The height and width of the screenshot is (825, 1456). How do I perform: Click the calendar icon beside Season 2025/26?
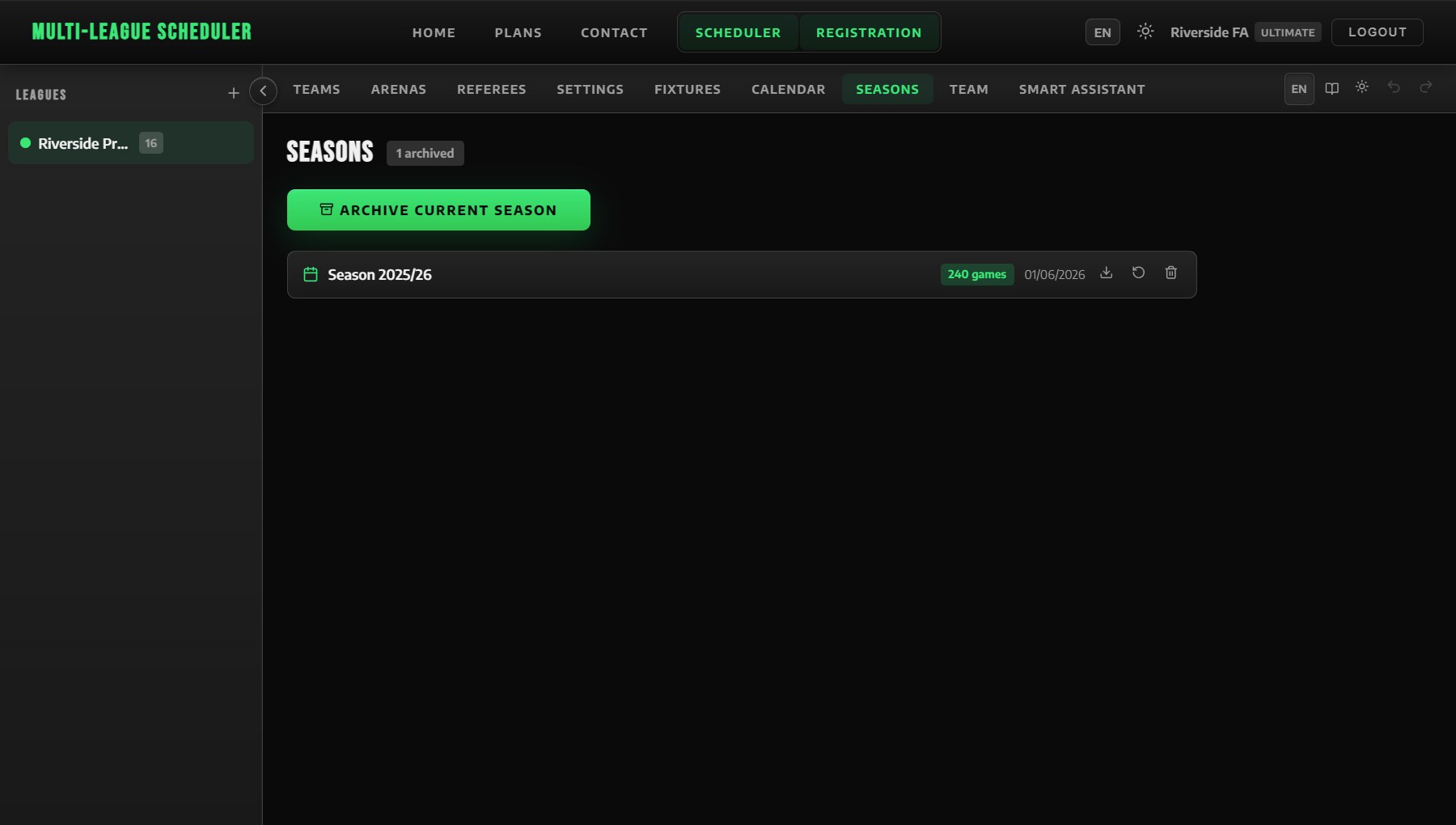(311, 274)
